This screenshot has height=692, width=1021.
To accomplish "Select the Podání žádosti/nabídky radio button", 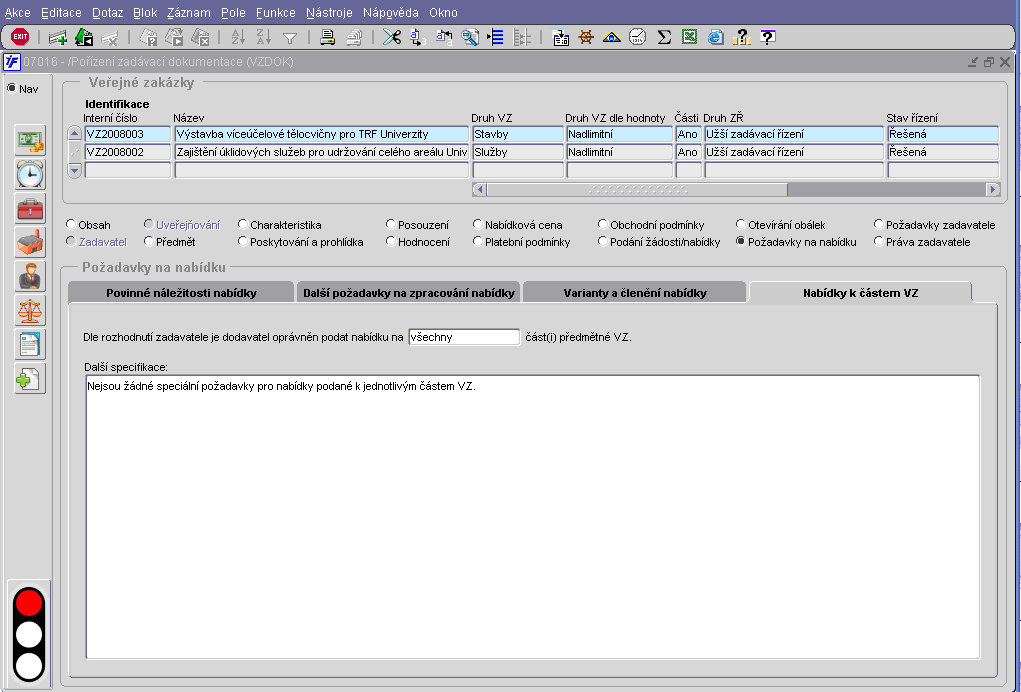I will click(x=603, y=242).
